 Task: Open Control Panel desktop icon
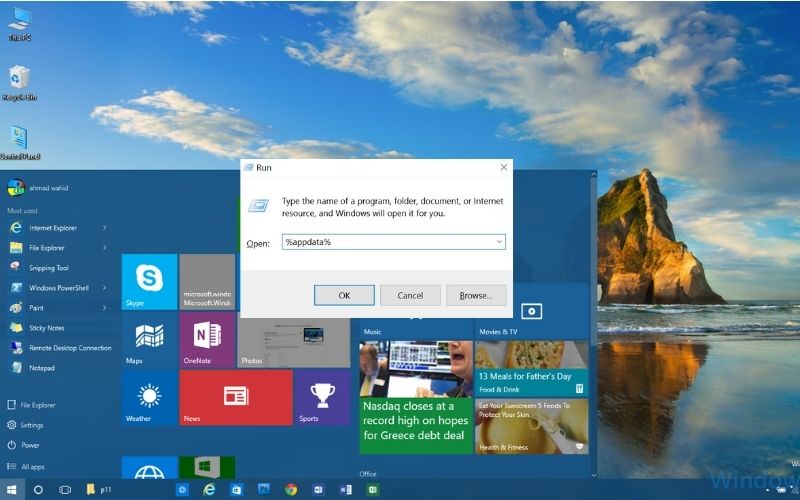pyautogui.click(x=19, y=143)
